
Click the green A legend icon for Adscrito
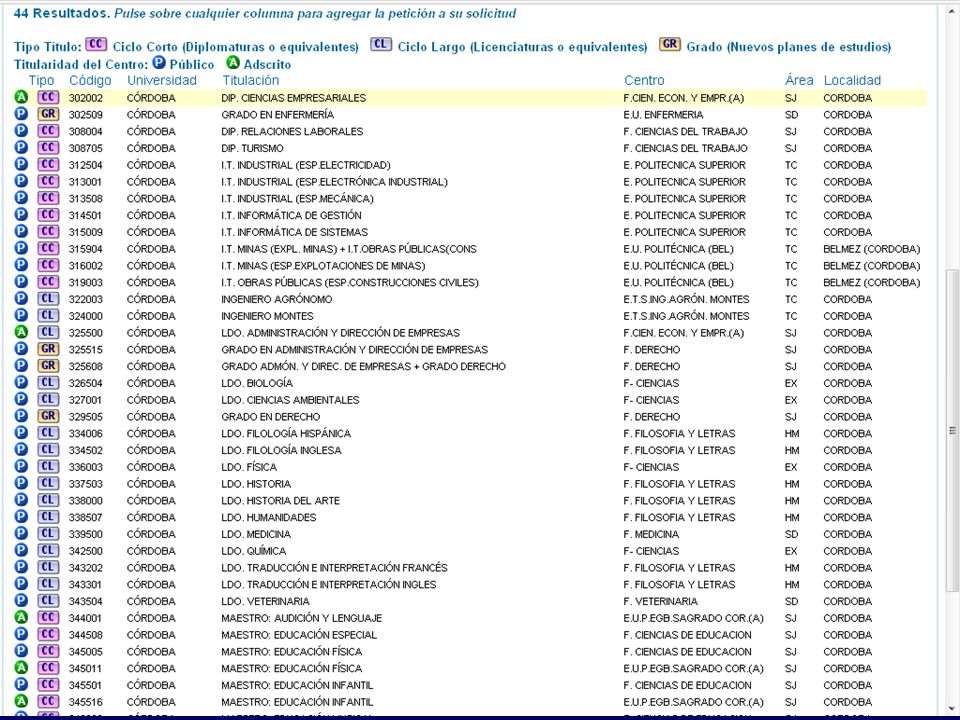click(x=233, y=62)
